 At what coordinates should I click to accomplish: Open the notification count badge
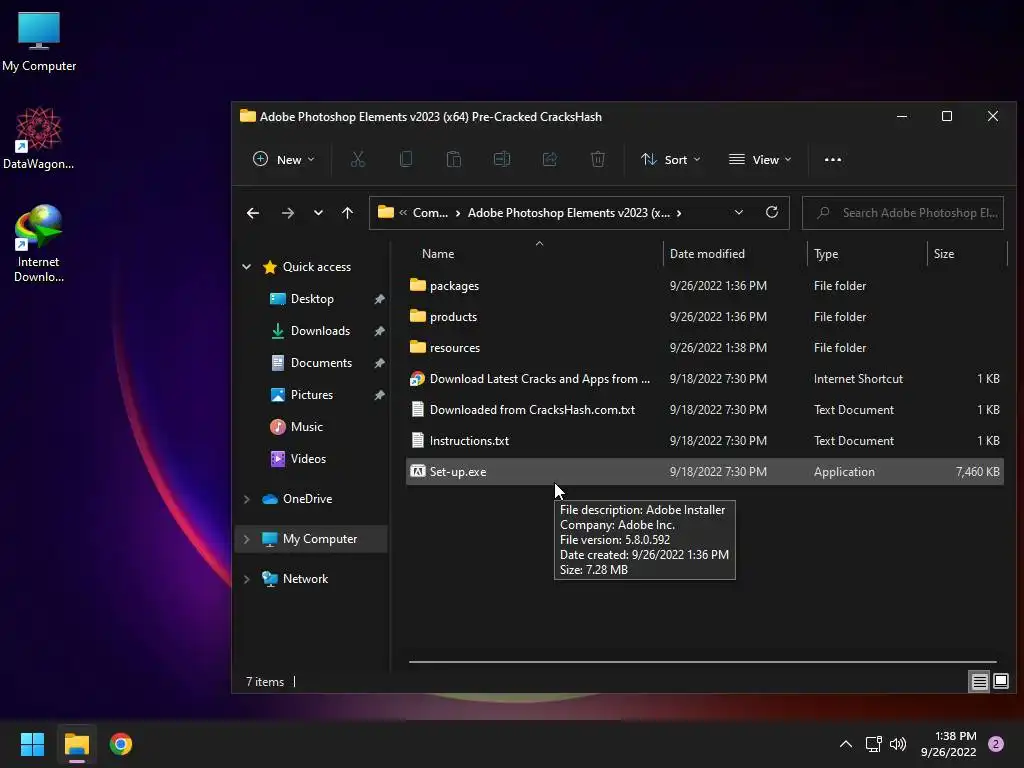click(x=996, y=744)
